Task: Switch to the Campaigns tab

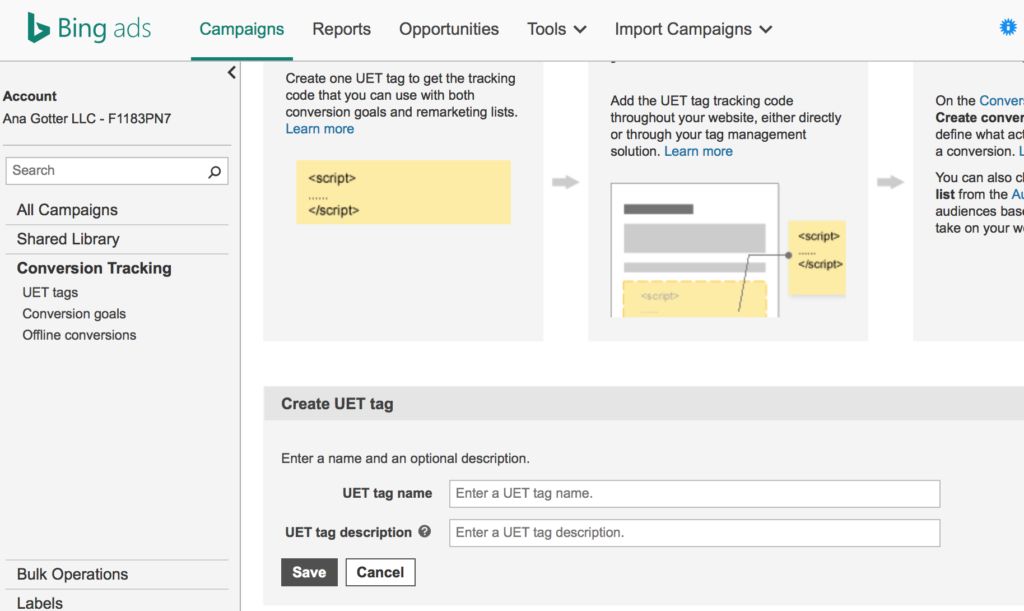Action: [x=241, y=29]
